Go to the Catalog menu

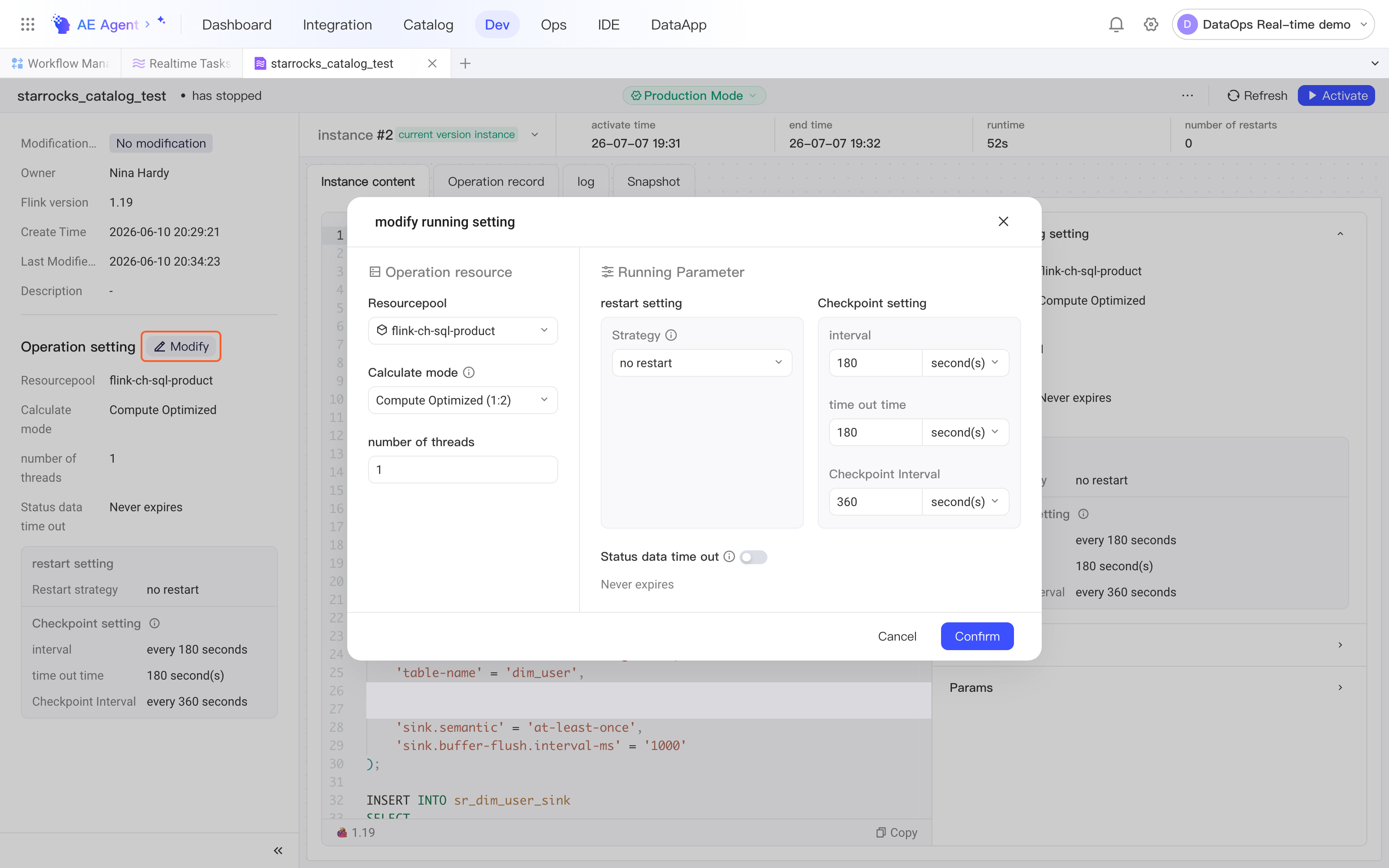428,25
